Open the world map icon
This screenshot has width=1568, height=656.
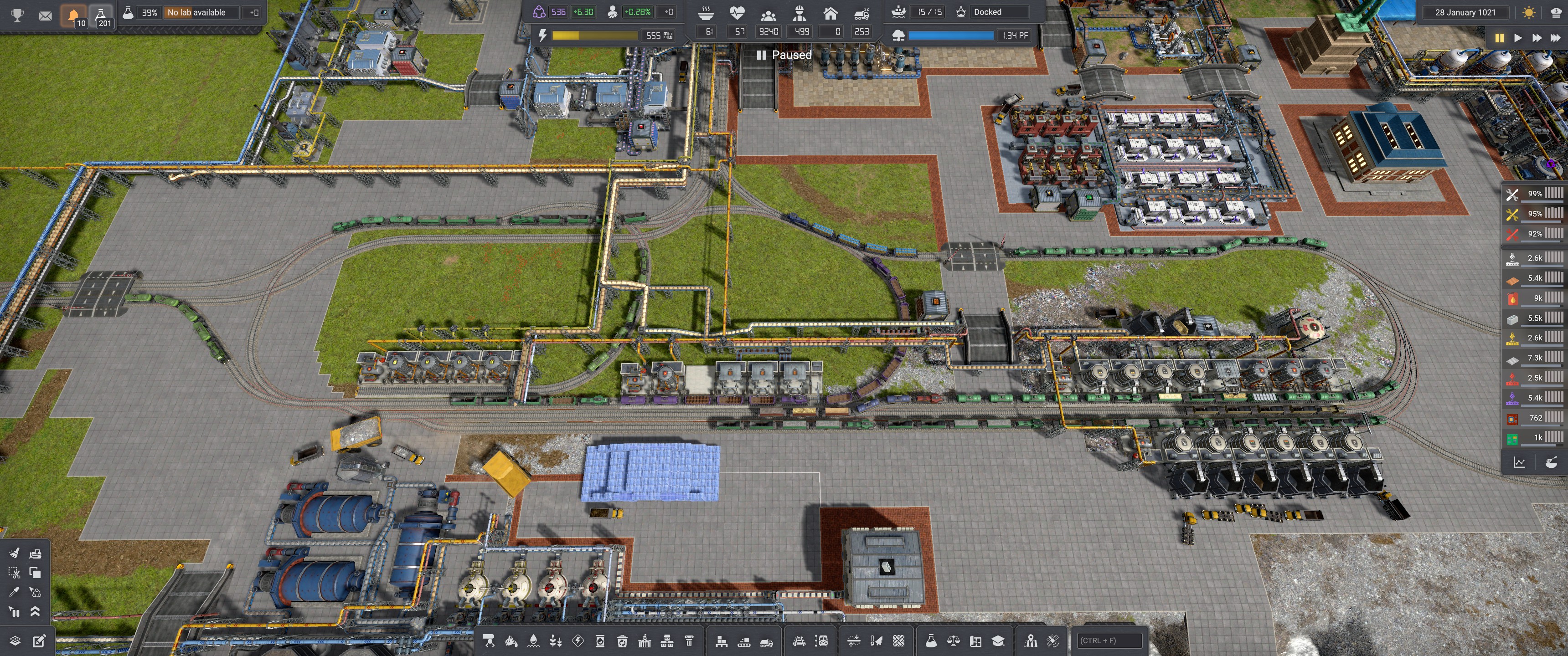[1031, 640]
